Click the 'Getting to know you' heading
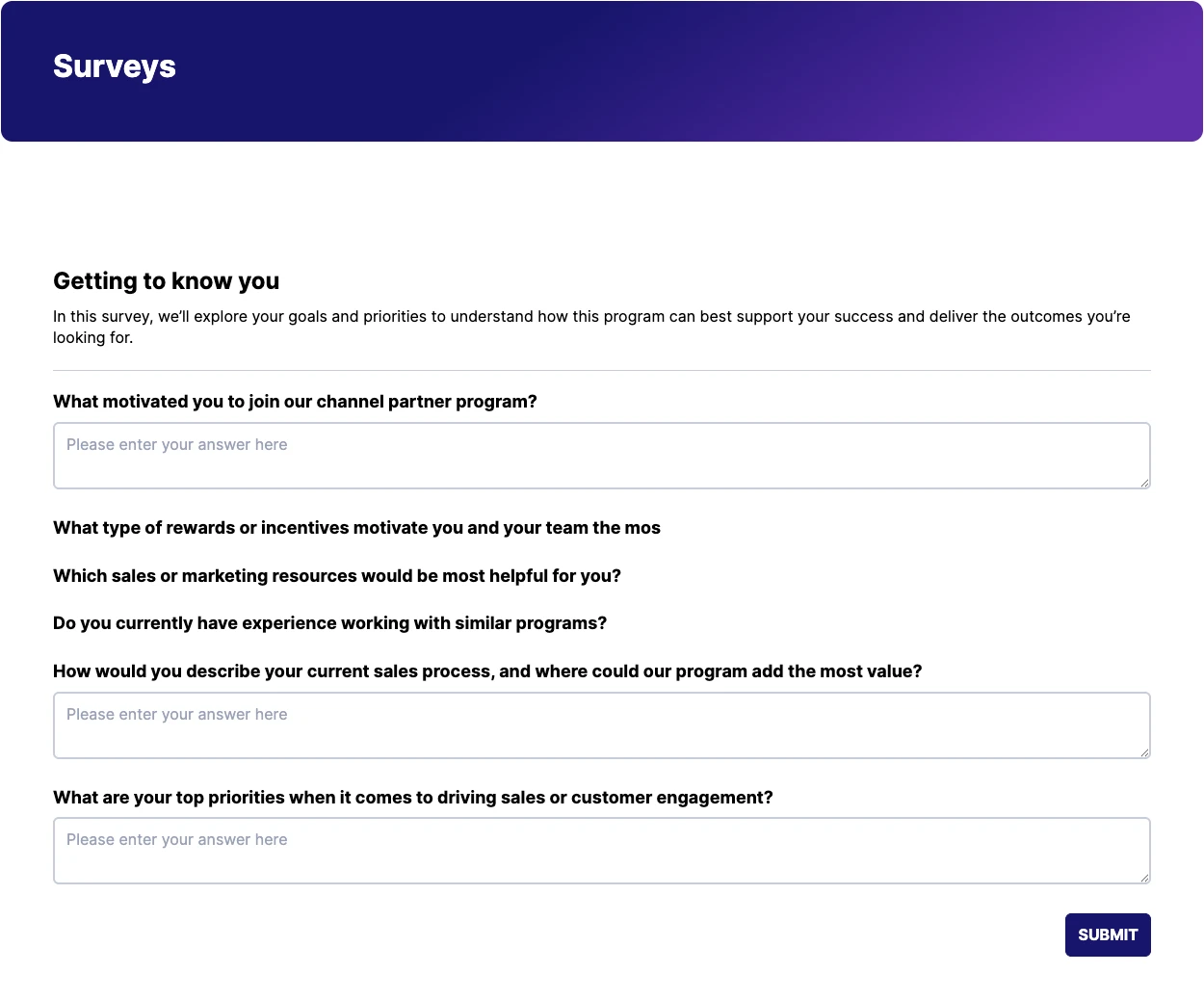 click(x=166, y=281)
